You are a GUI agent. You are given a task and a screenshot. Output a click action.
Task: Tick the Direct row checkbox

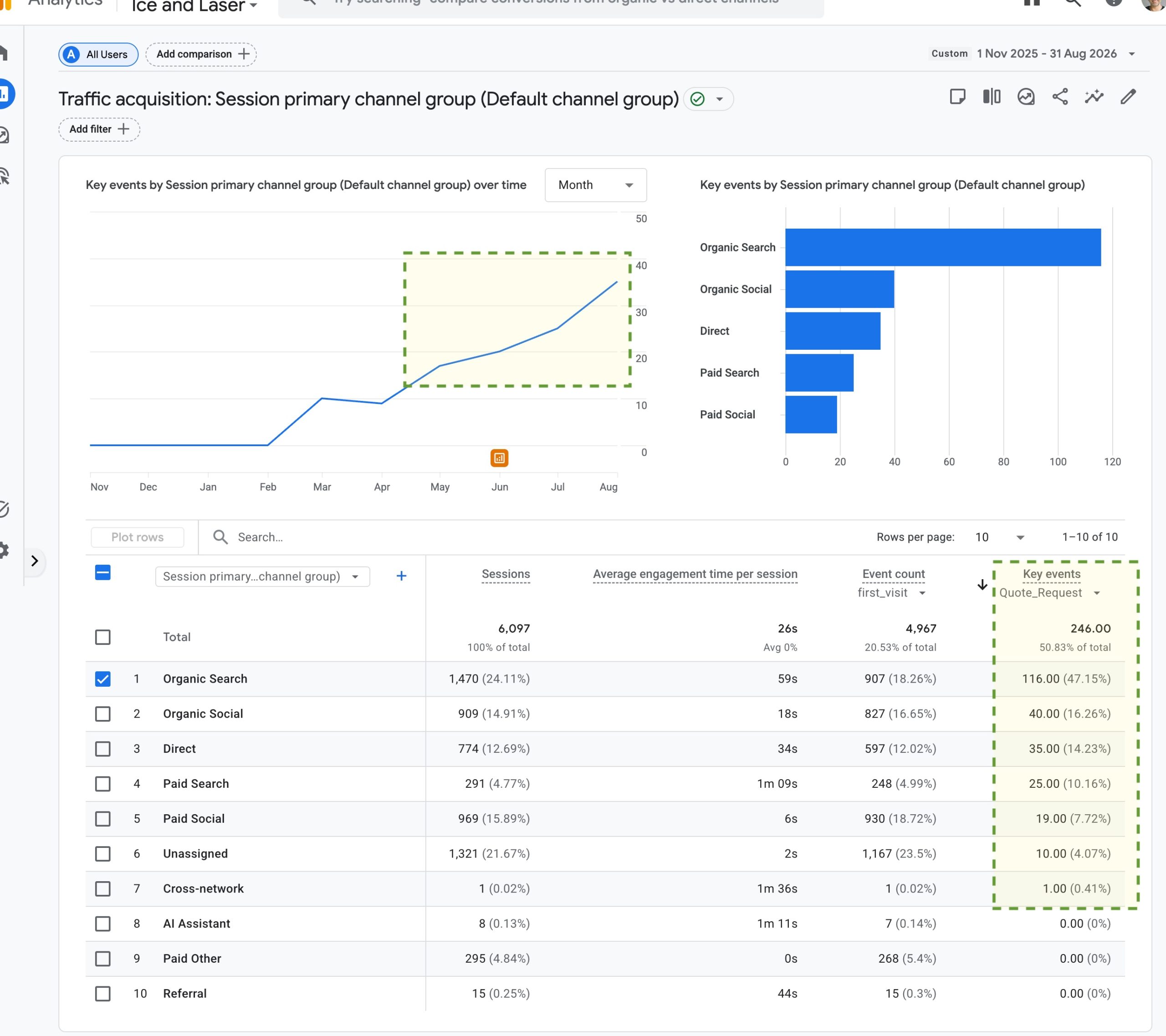coord(102,749)
